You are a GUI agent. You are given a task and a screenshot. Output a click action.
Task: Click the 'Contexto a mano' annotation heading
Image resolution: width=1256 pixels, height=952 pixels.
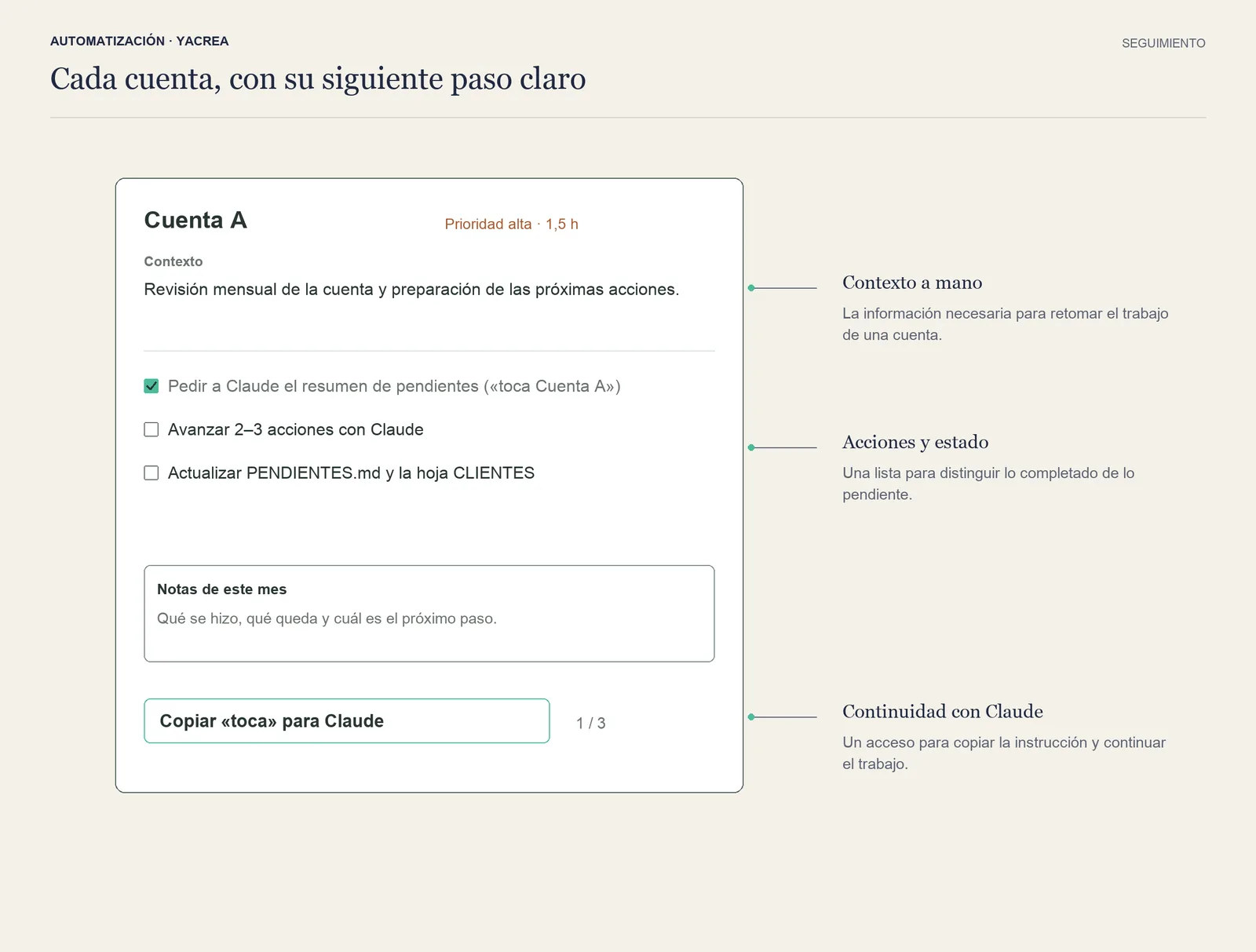(x=912, y=283)
